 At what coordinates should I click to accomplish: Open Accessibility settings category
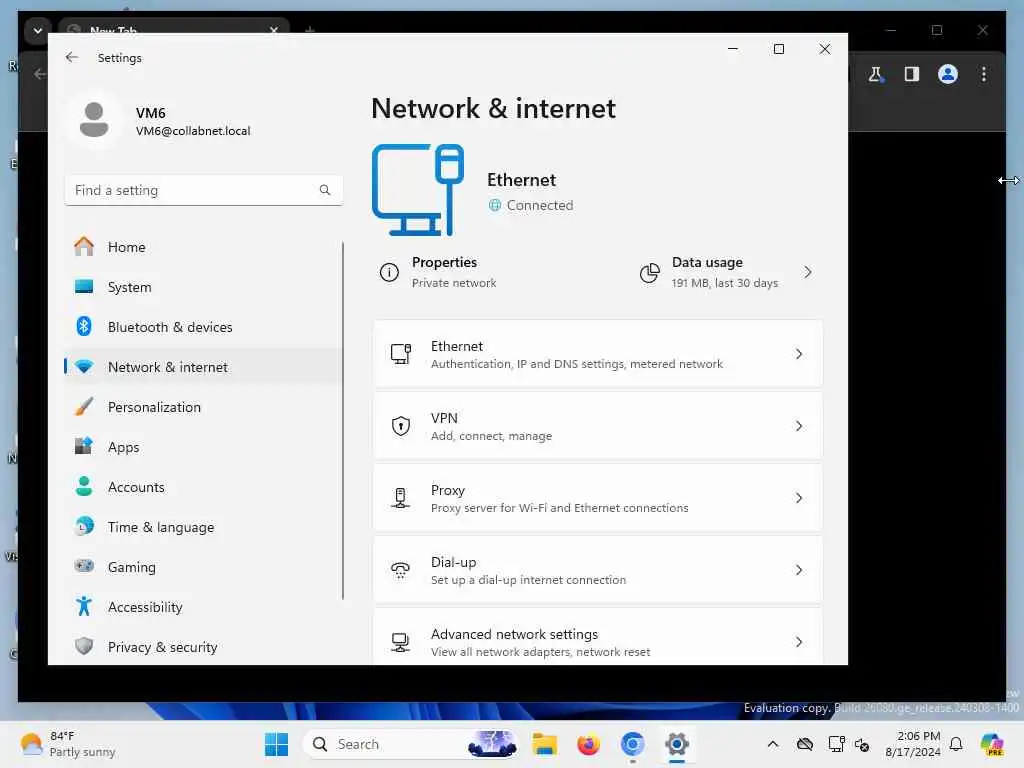(202, 607)
